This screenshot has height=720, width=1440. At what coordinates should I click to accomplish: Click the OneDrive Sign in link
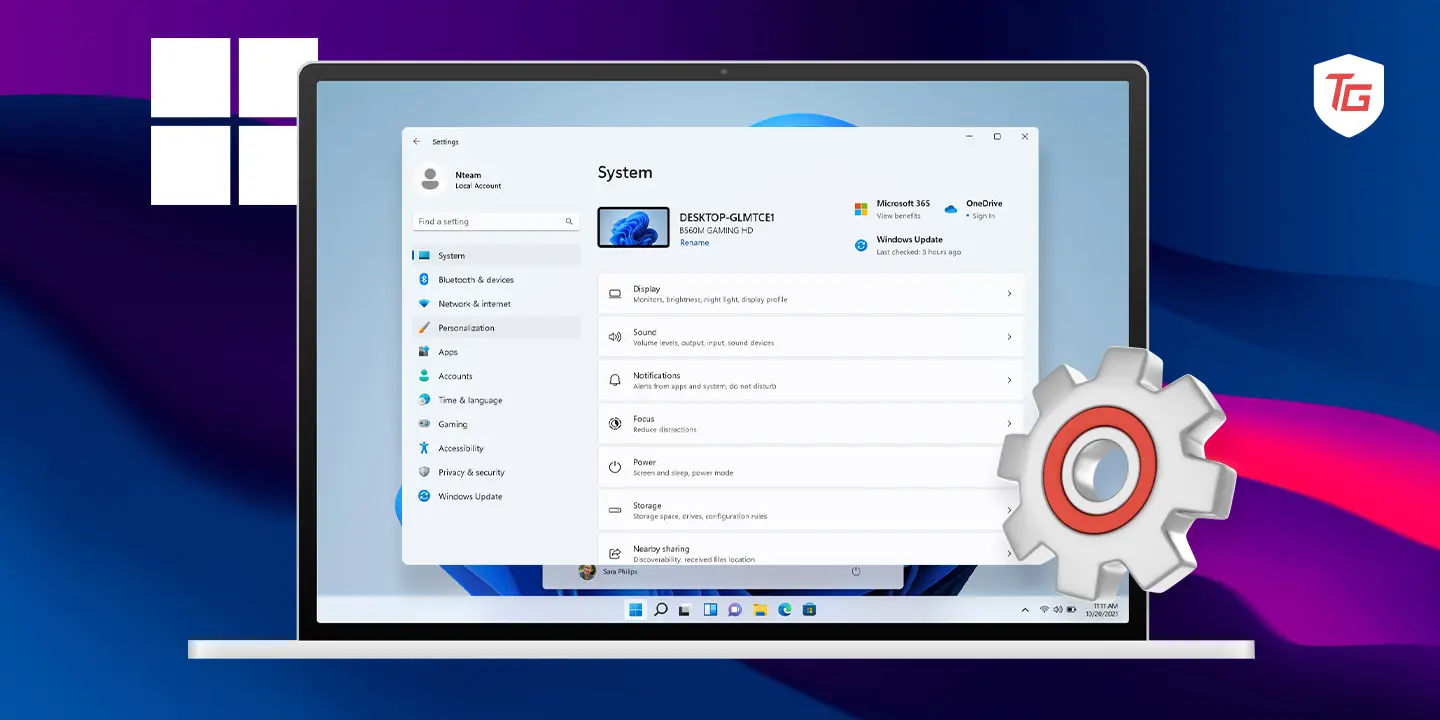(x=983, y=216)
